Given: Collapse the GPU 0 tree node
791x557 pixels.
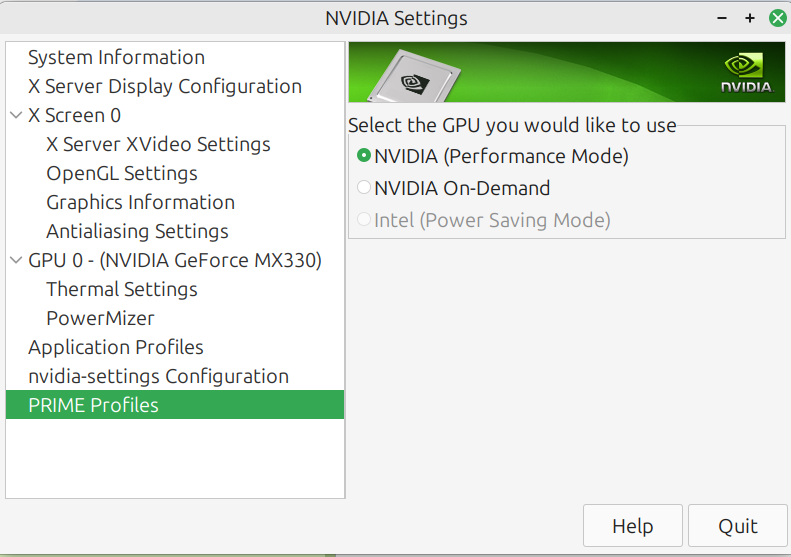Looking at the screenshot, I should pos(16,261).
